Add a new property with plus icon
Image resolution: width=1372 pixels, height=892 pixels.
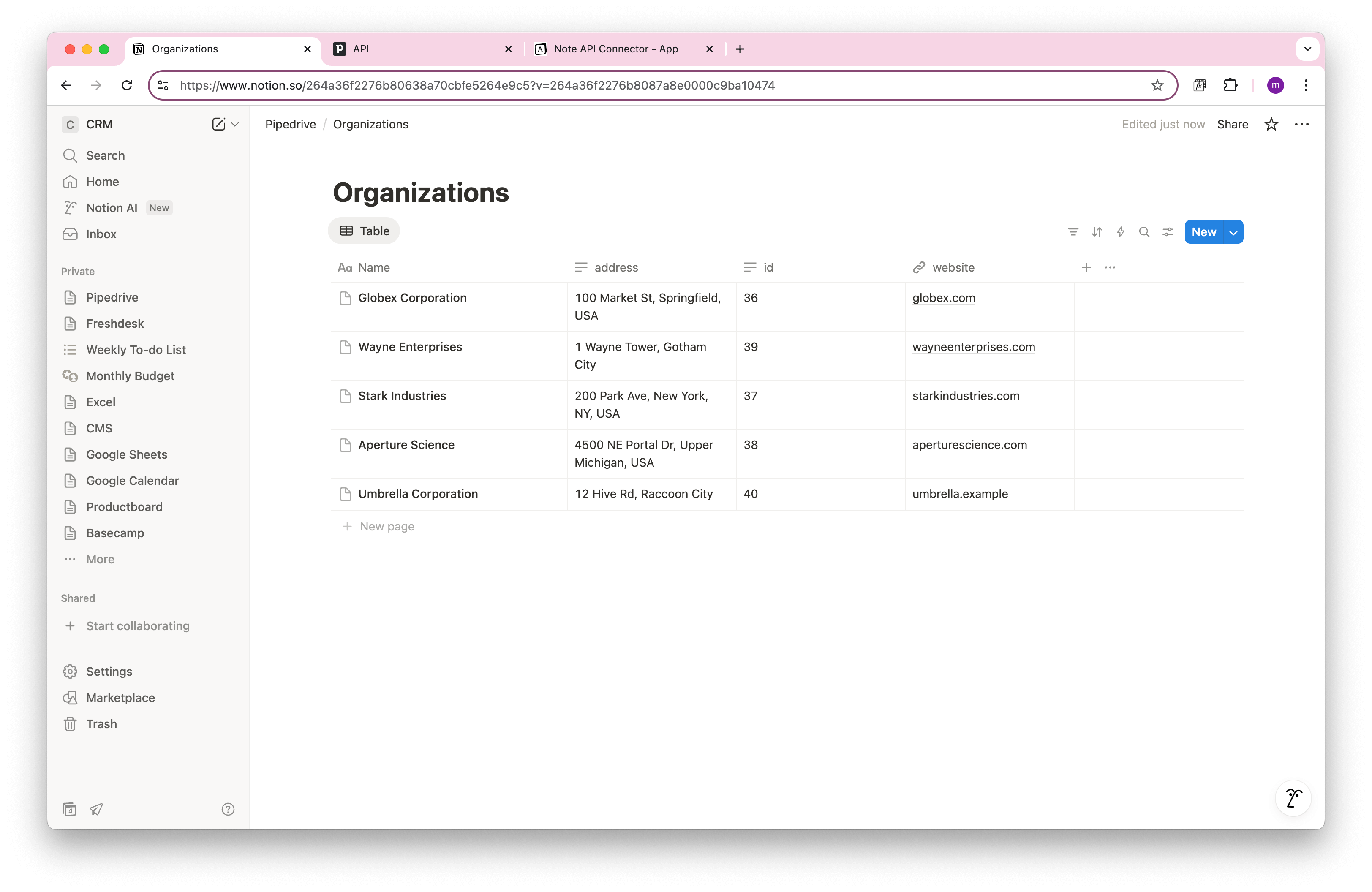pos(1086,267)
